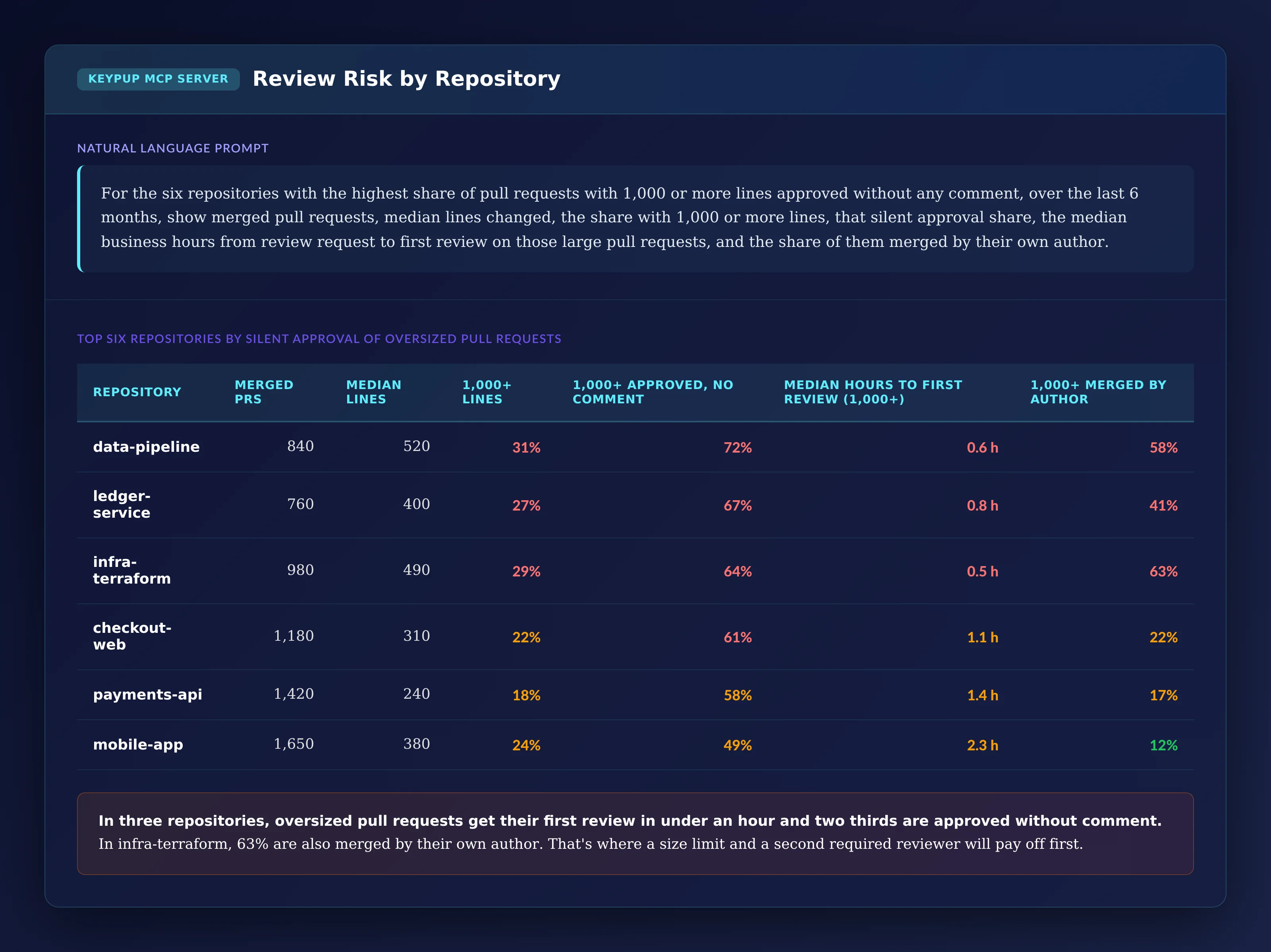Image resolution: width=1271 pixels, height=952 pixels.
Task: Click the Top Six Repositories section heading
Action: pyautogui.click(x=319, y=339)
